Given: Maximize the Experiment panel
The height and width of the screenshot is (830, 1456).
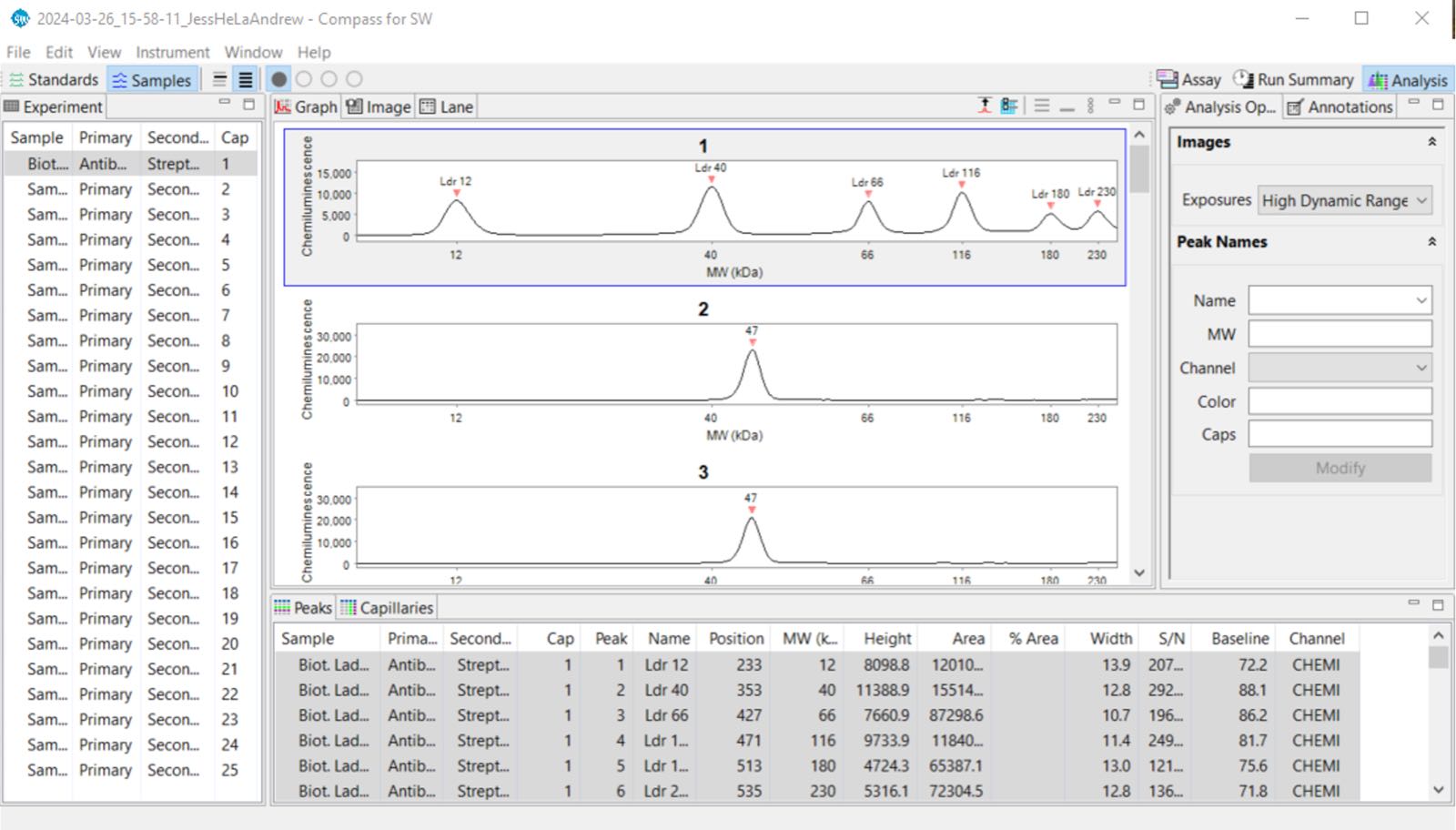Looking at the screenshot, I should click(248, 105).
